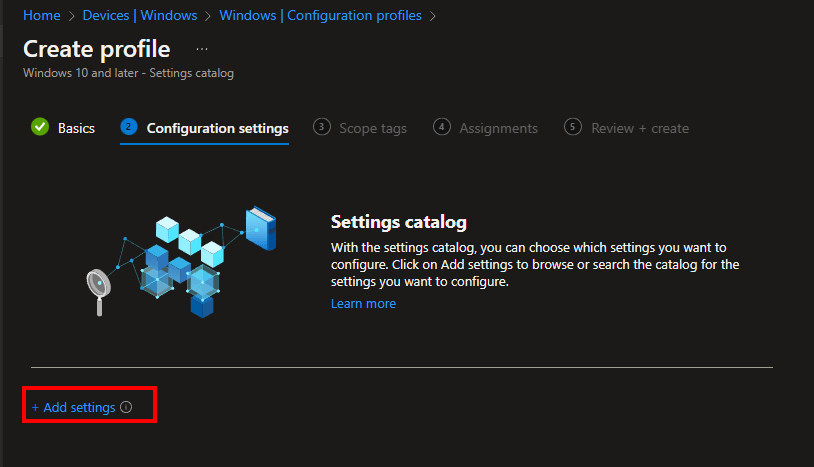
Task: Click the magnifying glass in the illustration
Action: pos(100,287)
